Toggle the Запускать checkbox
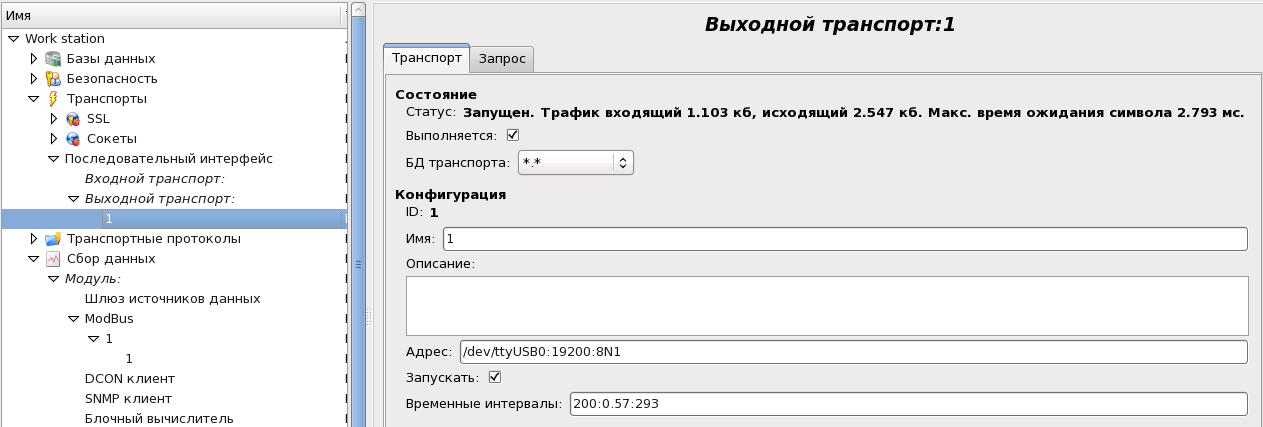This screenshot has width=1263, height=427. coord(495,377)
